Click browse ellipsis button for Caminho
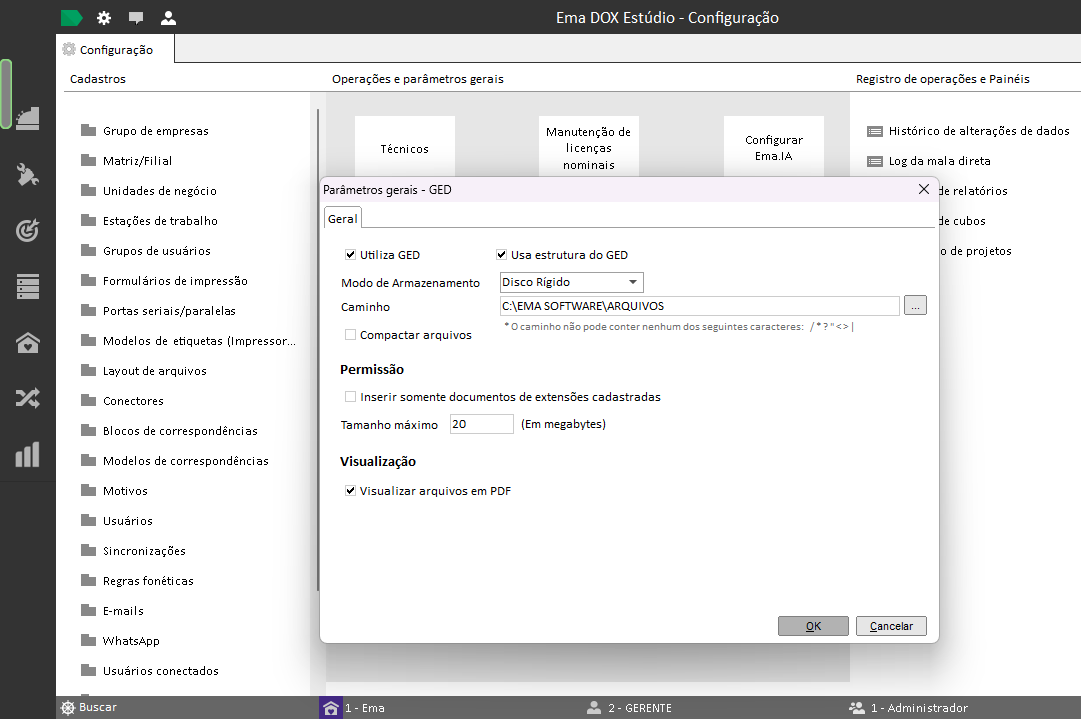1081x719 pixels. (915, 305)
